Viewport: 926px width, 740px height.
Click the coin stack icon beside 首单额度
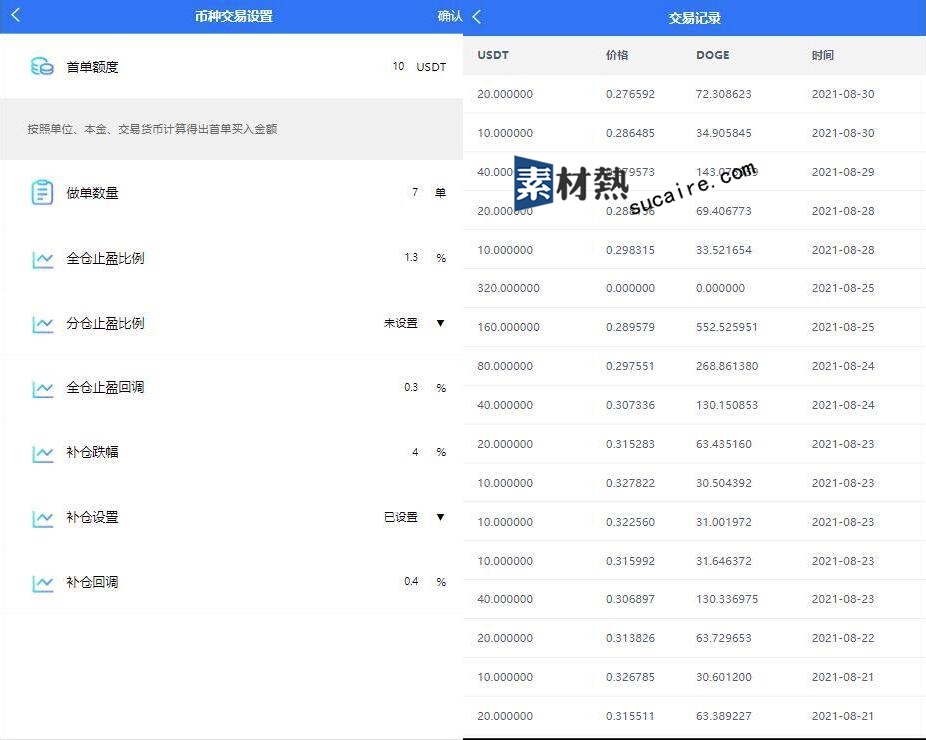point(42,67)
